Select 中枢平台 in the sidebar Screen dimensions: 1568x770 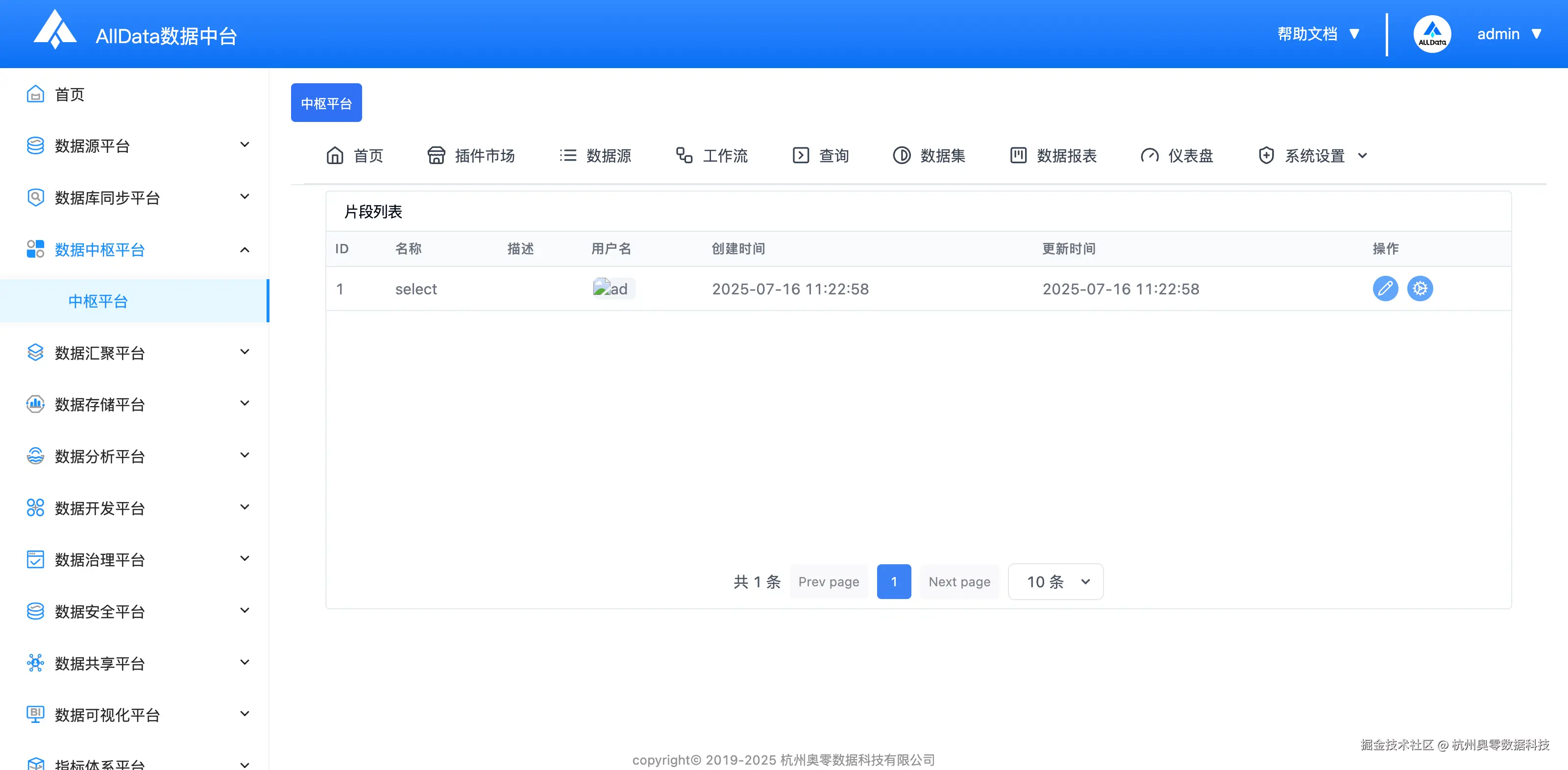98,300
